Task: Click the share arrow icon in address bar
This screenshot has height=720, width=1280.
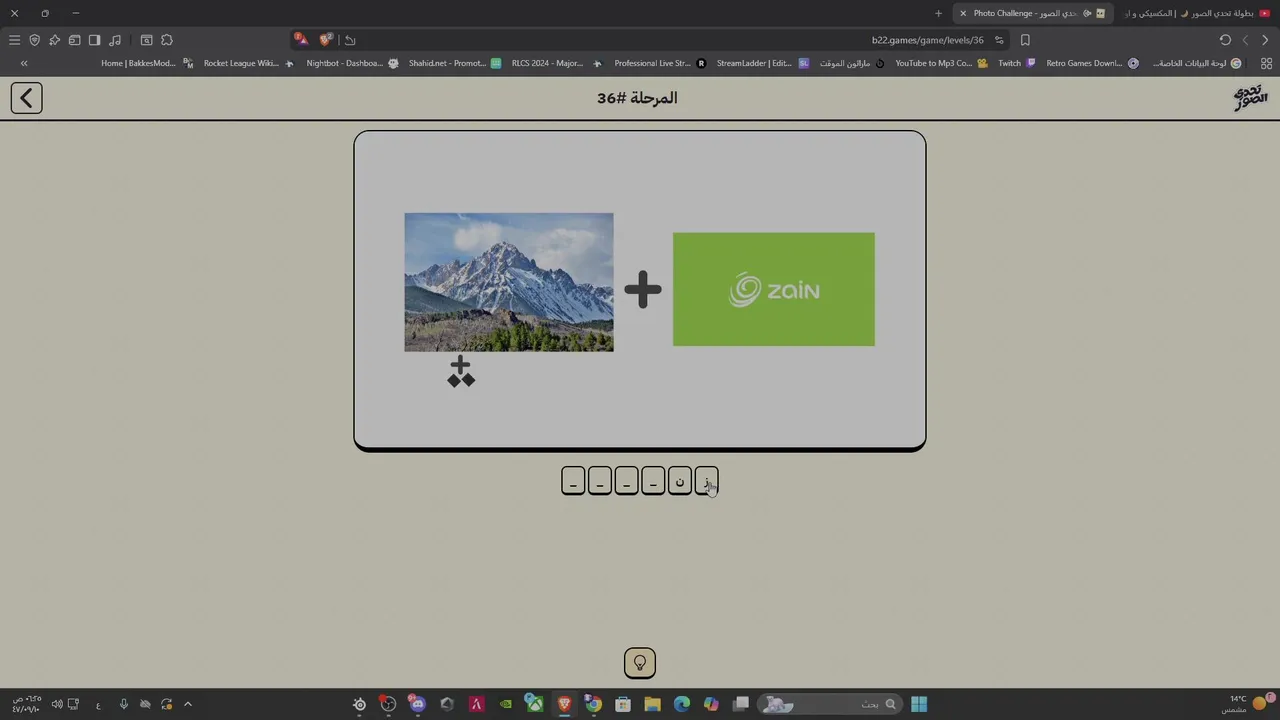Action: [x=350, y=40]
